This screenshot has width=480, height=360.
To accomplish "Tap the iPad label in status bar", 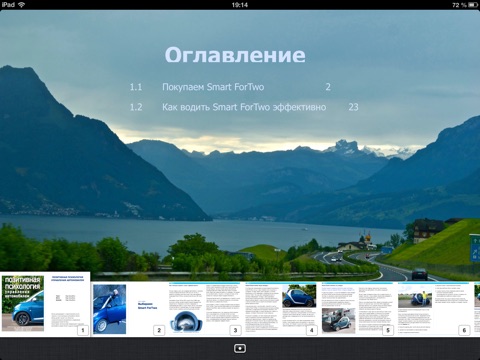I will tap(8, 5).
